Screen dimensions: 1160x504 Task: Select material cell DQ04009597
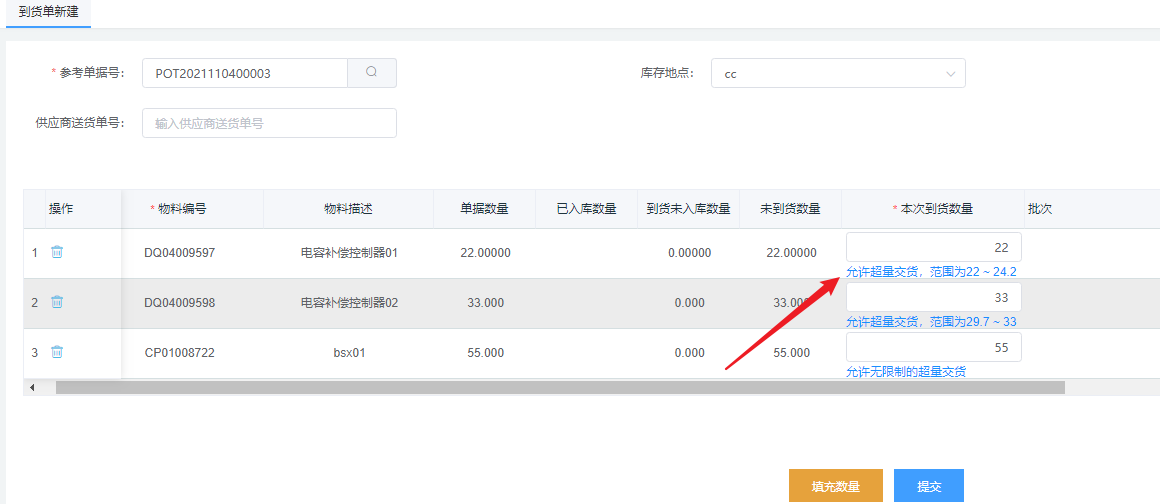point(179,253)
